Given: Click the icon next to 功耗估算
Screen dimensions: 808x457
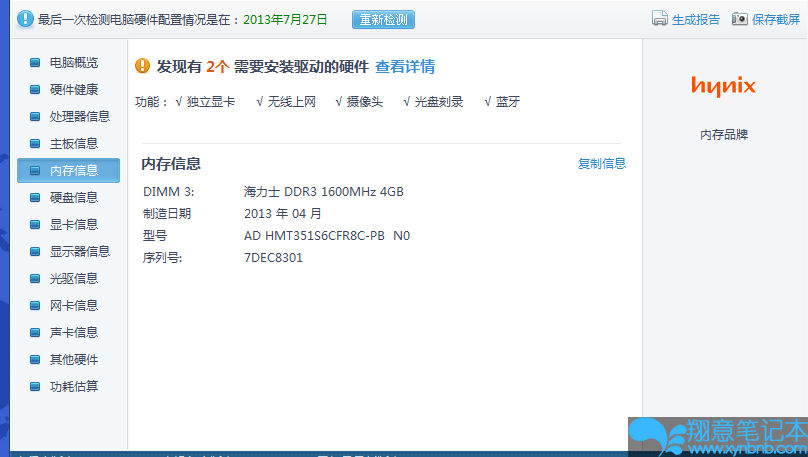Looking at the screenshot, I should point(36,387).
